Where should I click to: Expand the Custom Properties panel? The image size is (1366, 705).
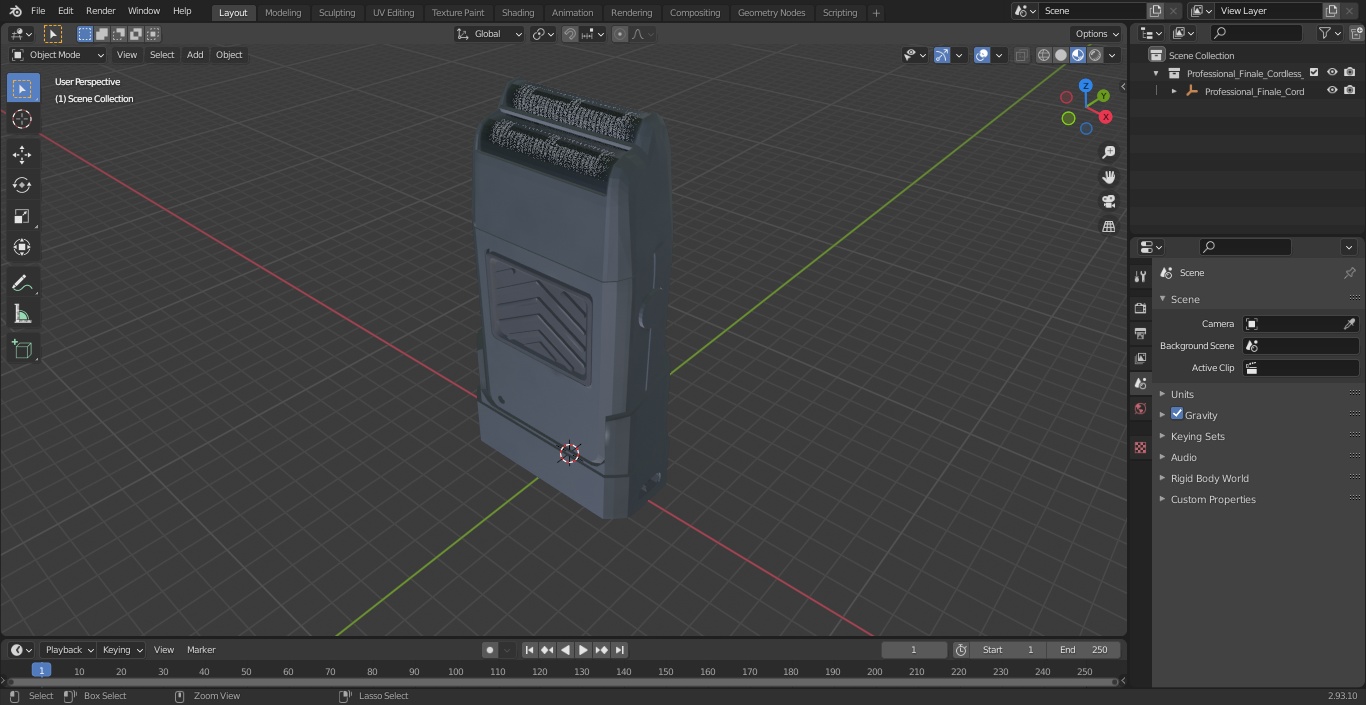point(1213,499)
